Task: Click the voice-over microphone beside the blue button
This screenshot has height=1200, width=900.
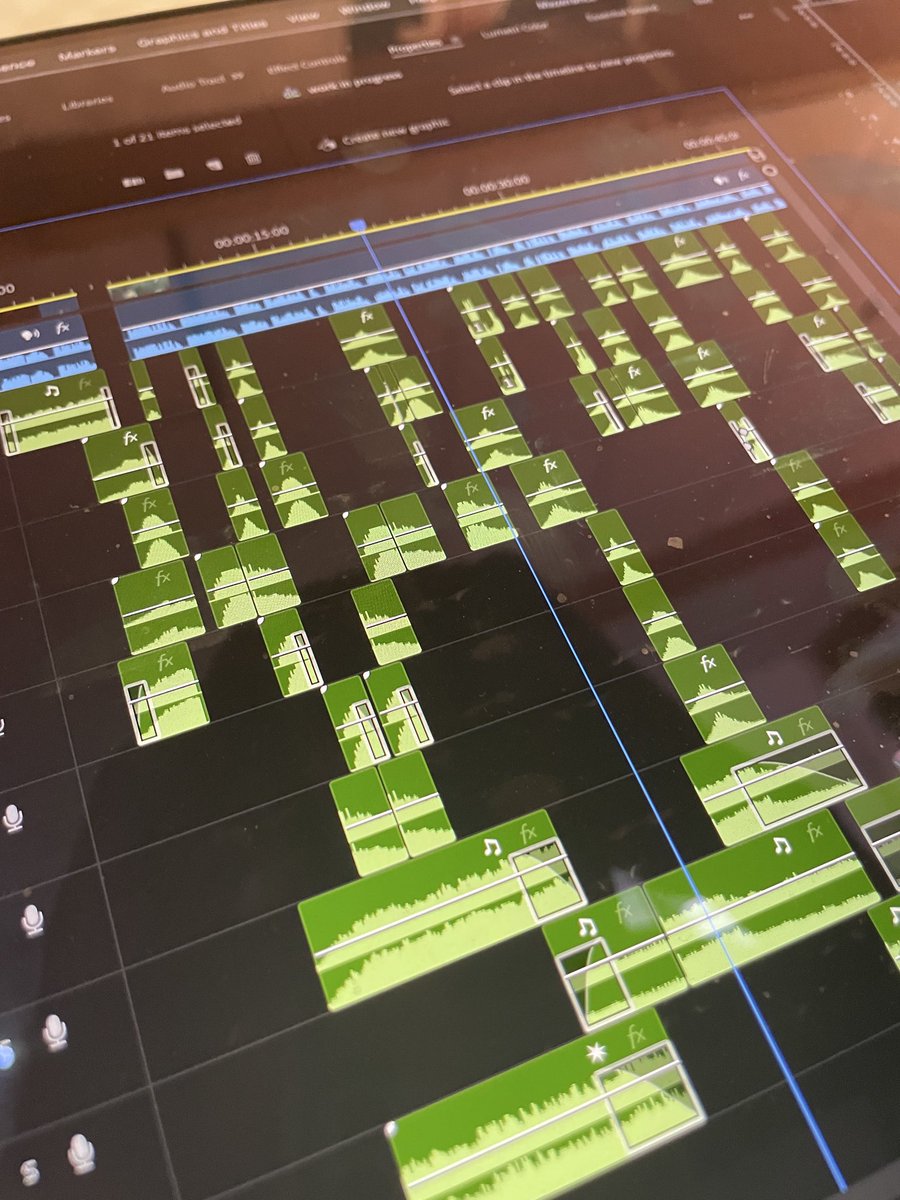Action: [x=54, y=1032]
